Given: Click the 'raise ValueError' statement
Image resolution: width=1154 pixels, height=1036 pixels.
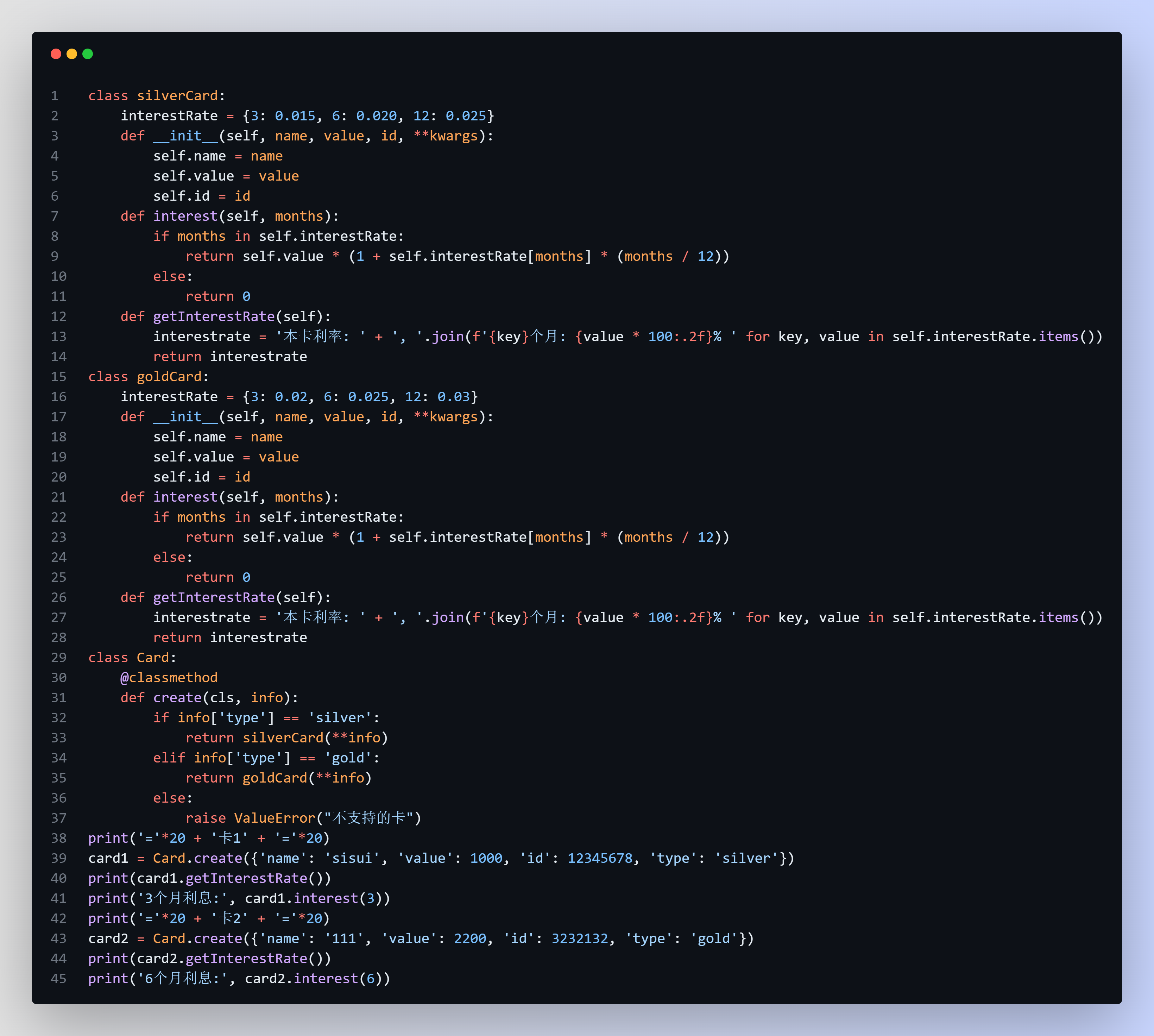Looking at the screenshot, I should pyautogui.click(x=303, y=818).
